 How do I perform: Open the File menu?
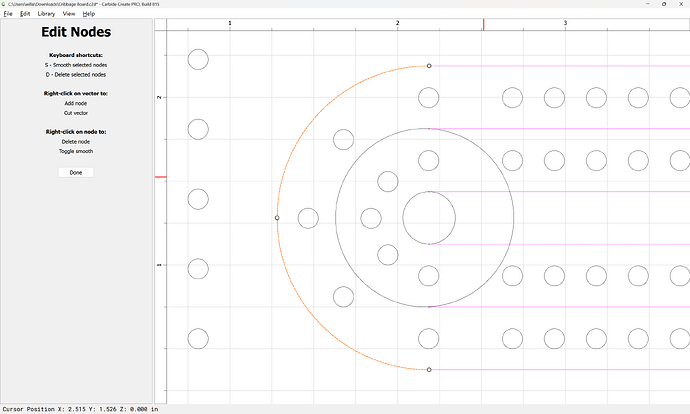8,14
